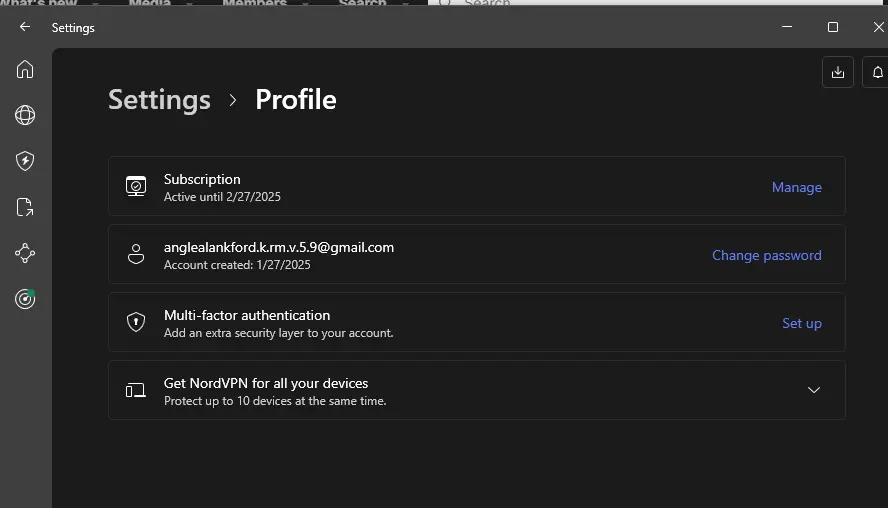Image resolution: width=888 pixels, height=508 pixels.
Task: Maximize the Settings window
Action: 832,27
